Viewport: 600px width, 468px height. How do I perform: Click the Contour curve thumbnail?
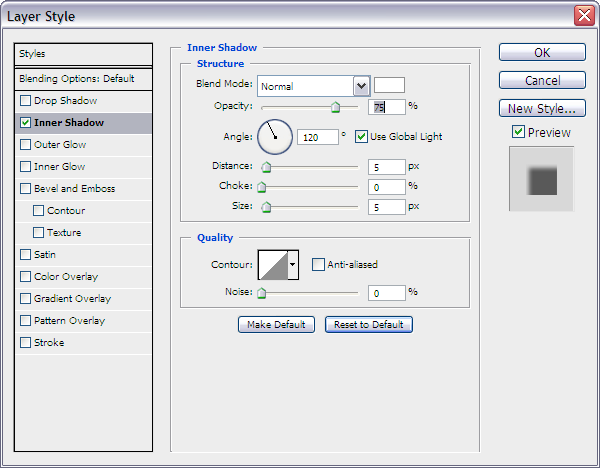click(x=273, y=265)
